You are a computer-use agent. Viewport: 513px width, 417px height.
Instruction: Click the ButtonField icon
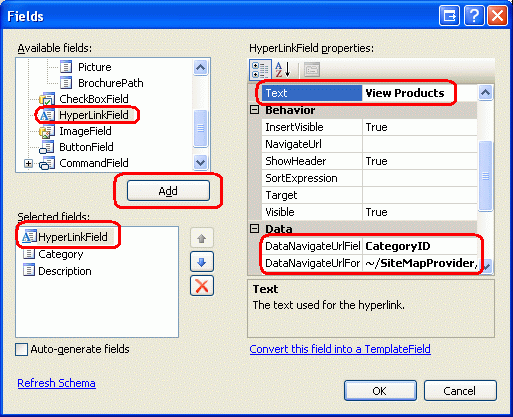(x=47, y=147)
